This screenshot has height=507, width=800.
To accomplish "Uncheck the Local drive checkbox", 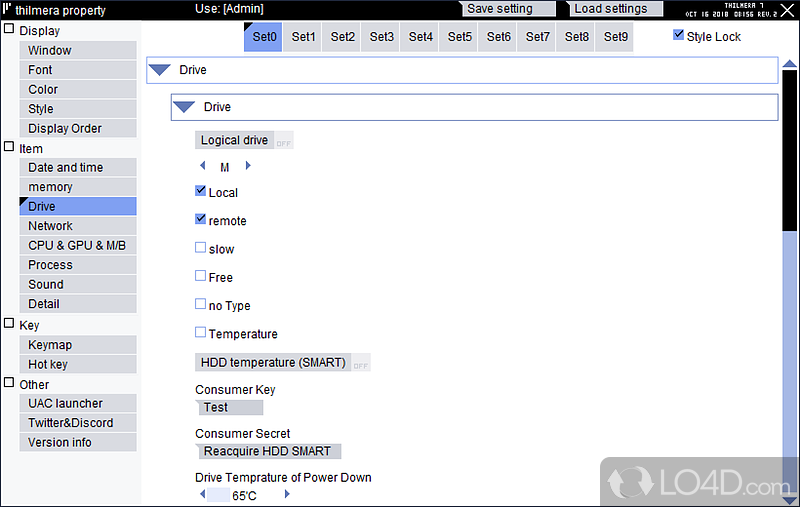I will (201, 191).
